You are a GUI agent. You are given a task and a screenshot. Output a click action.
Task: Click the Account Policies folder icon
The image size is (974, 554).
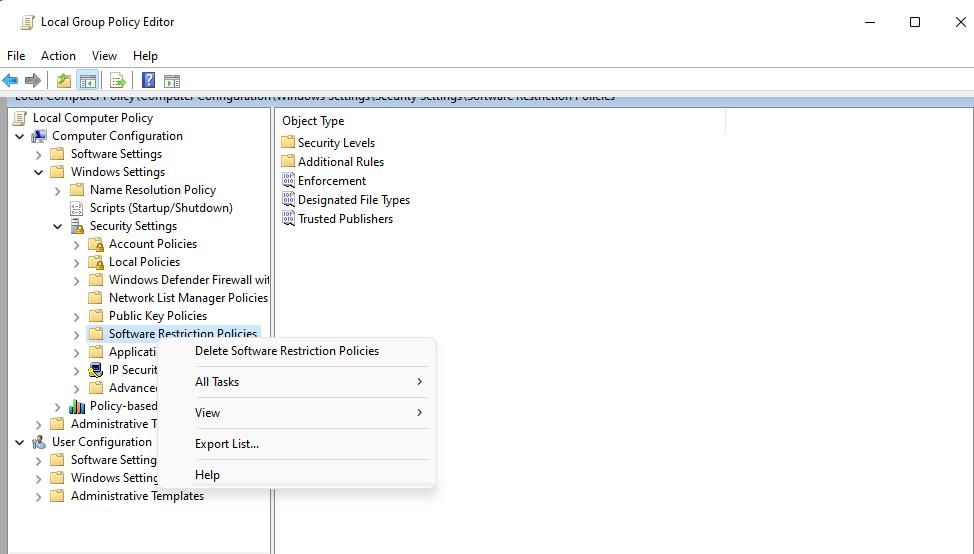(x=96, y=244)
